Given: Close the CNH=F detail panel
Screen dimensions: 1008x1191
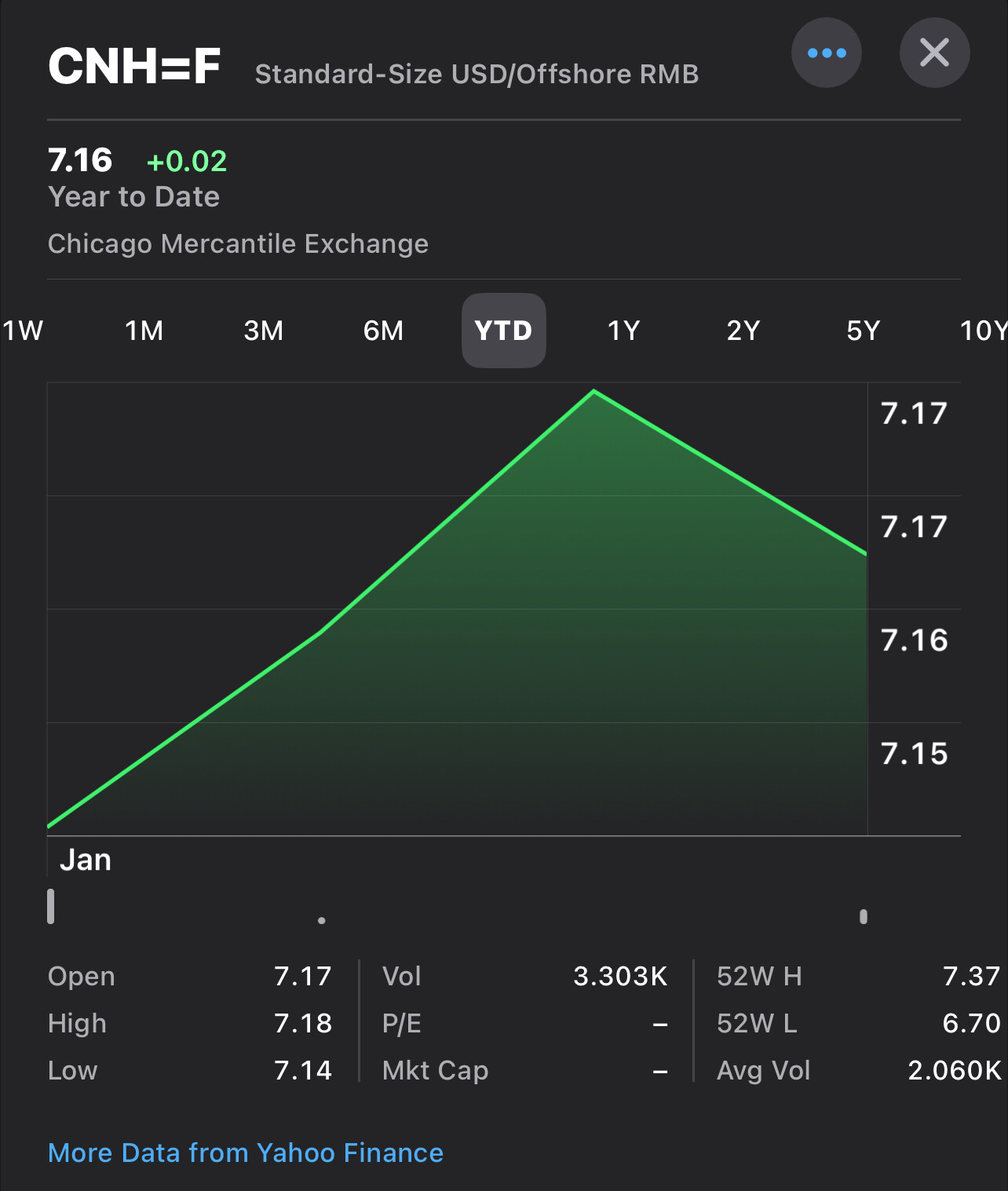Looking at the screenshot, I should tap(934, 53).
